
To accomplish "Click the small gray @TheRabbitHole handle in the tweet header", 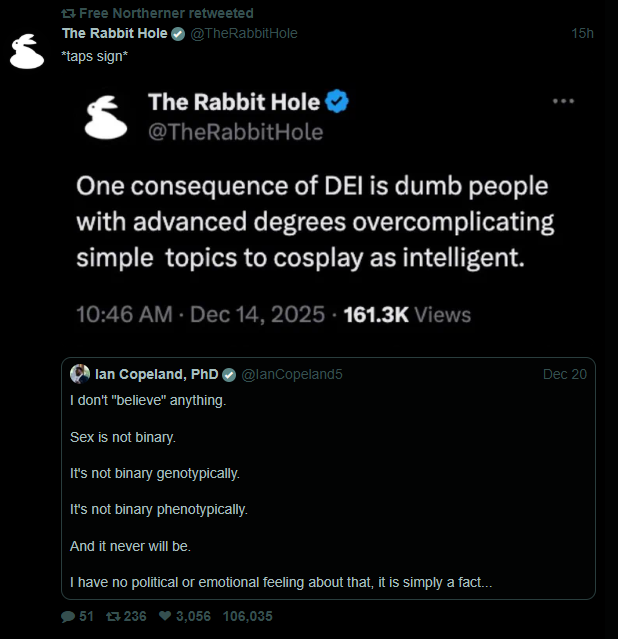I will coord(244,34).
